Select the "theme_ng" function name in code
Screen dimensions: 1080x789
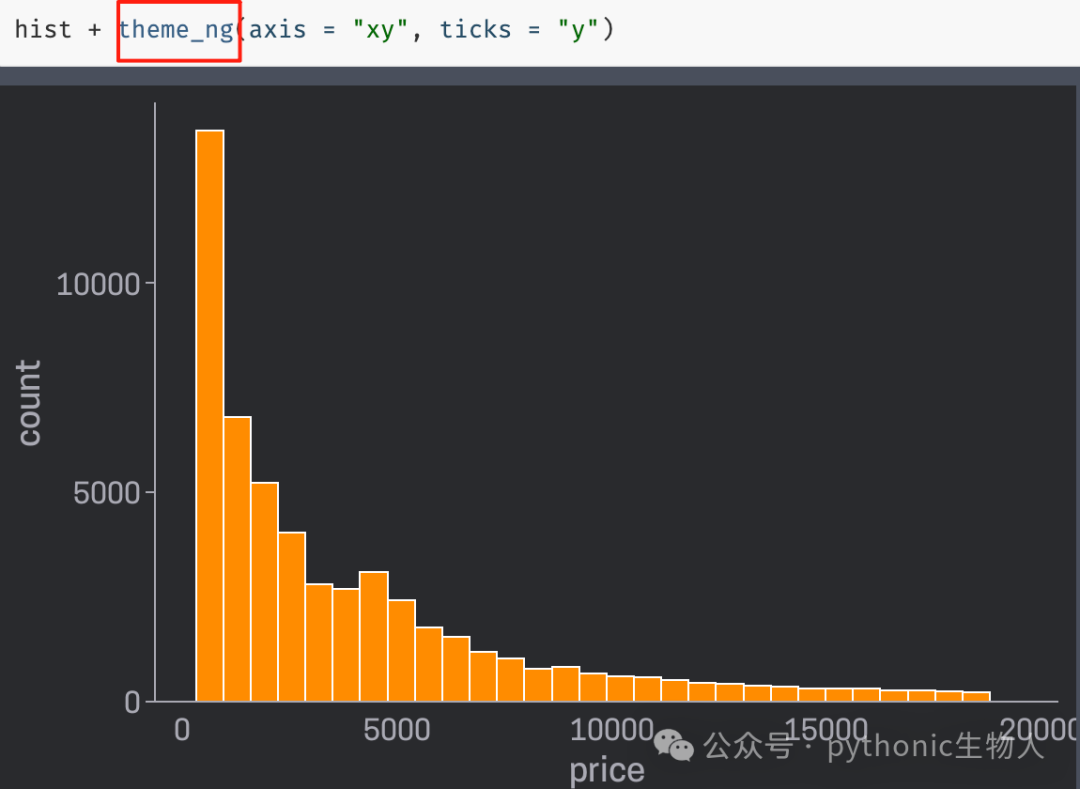[176, 31]
